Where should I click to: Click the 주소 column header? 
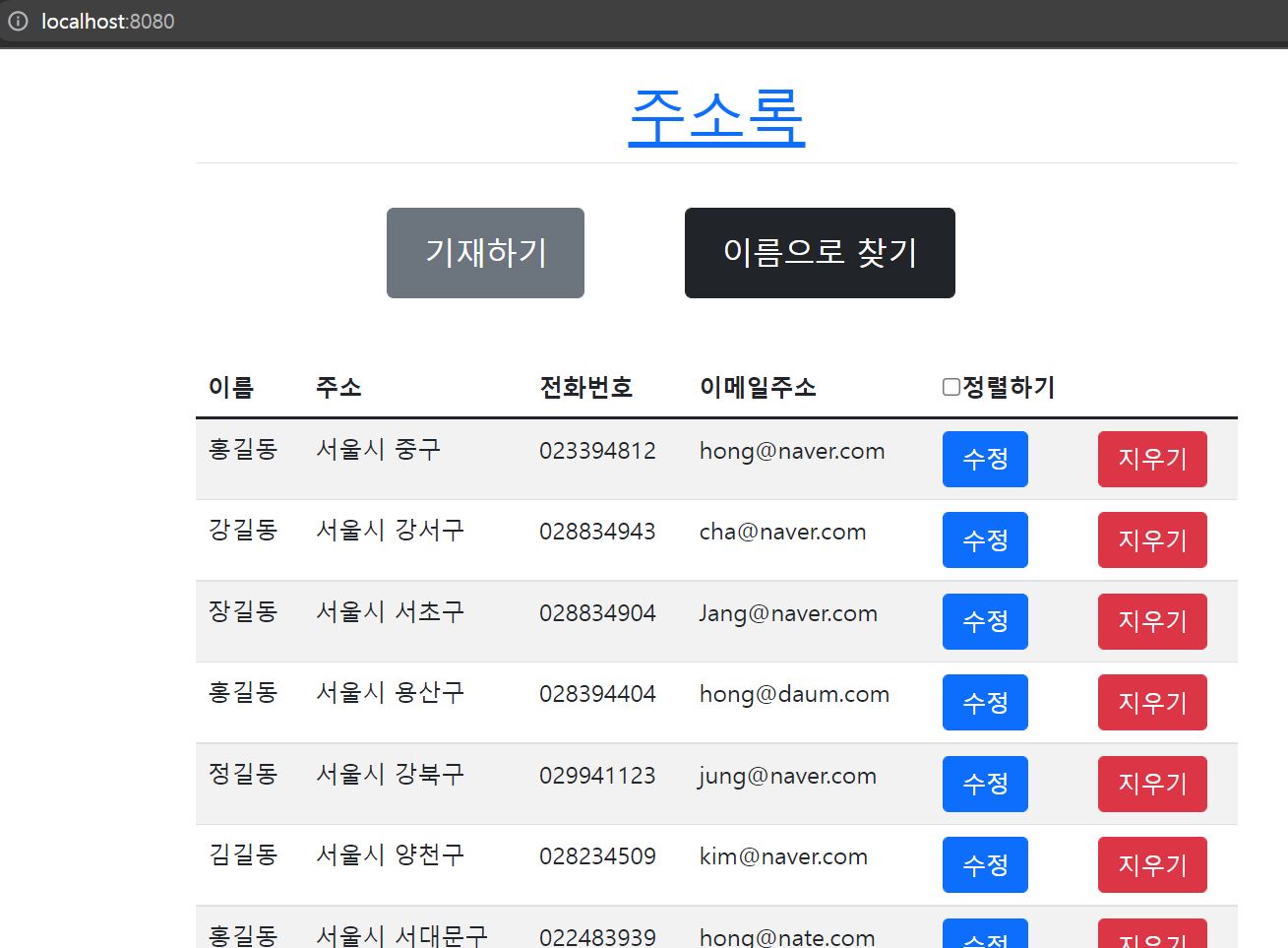[x=338, y=387]
